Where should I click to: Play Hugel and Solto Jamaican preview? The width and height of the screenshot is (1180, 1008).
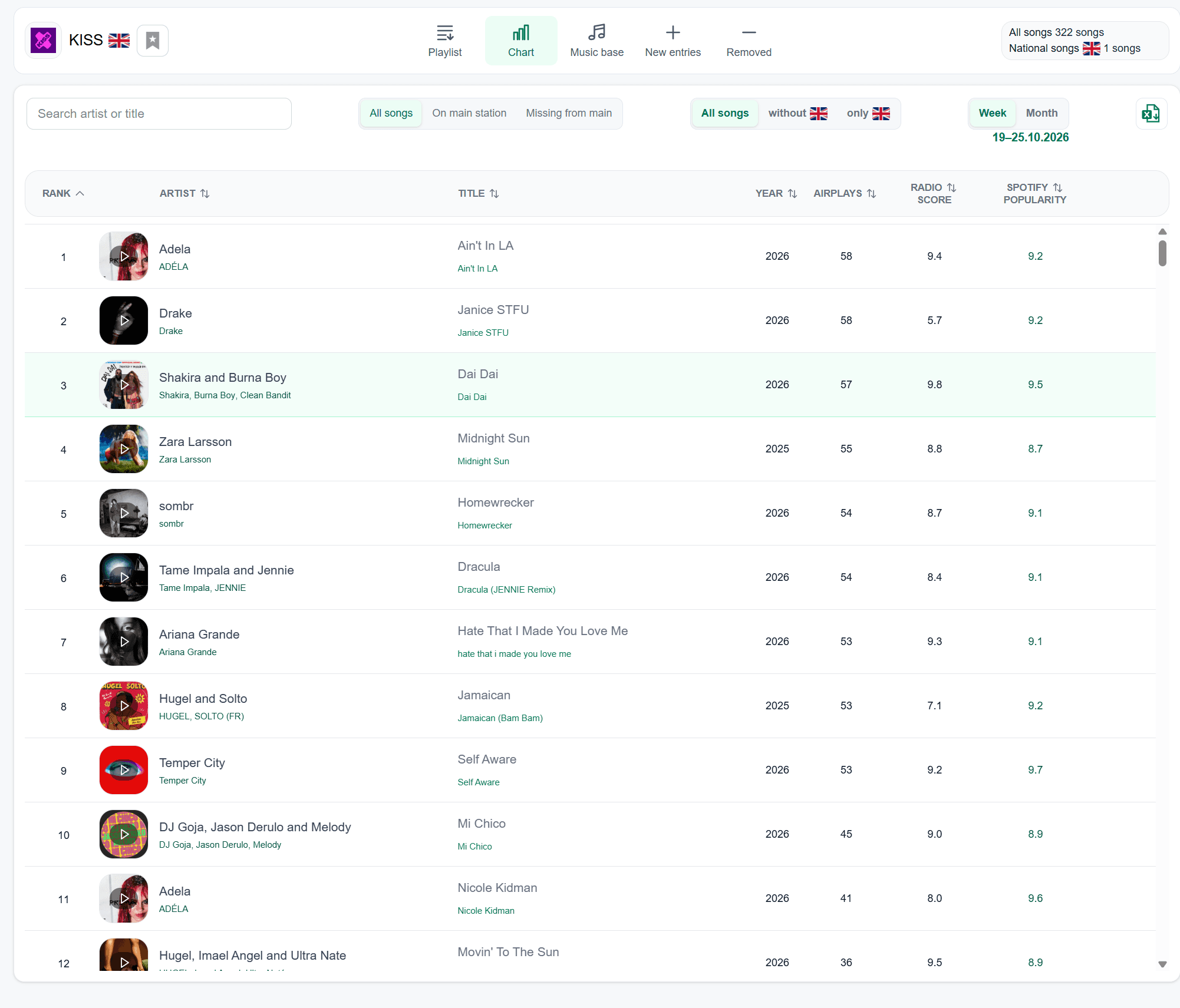124,706
